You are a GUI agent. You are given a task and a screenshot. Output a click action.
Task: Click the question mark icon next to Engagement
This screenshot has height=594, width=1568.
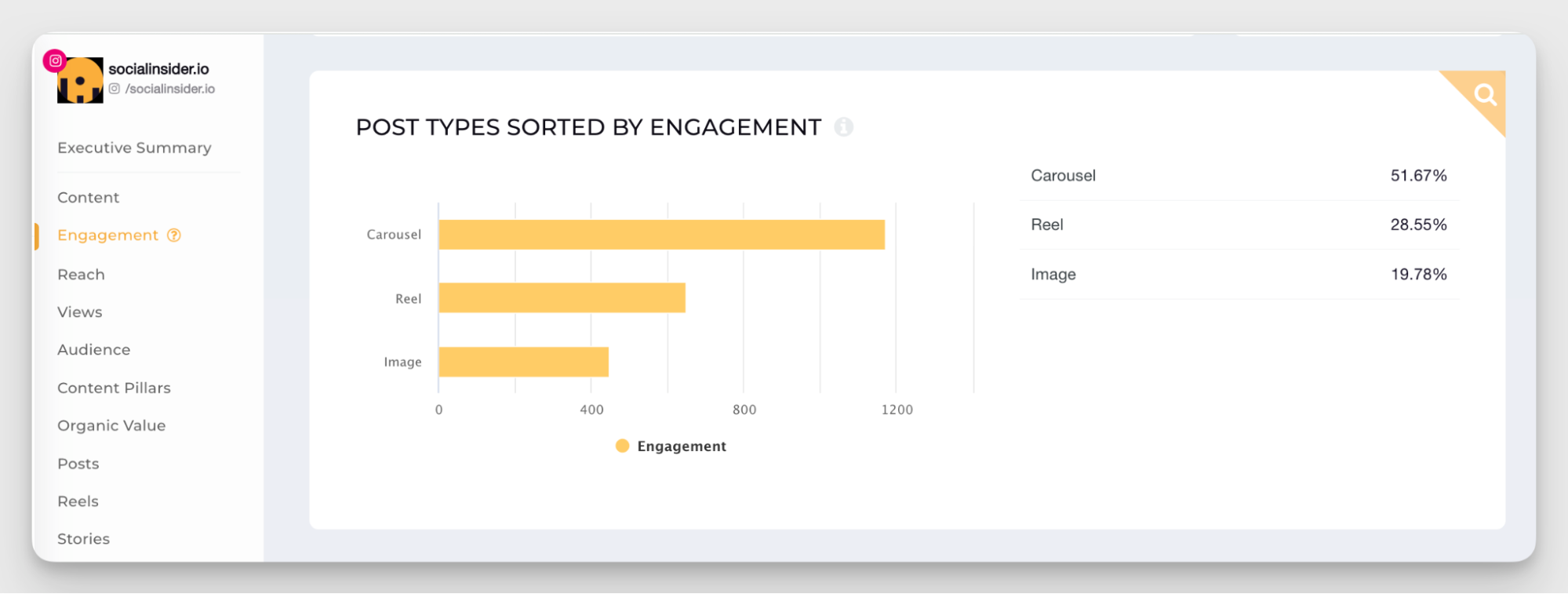174,235
